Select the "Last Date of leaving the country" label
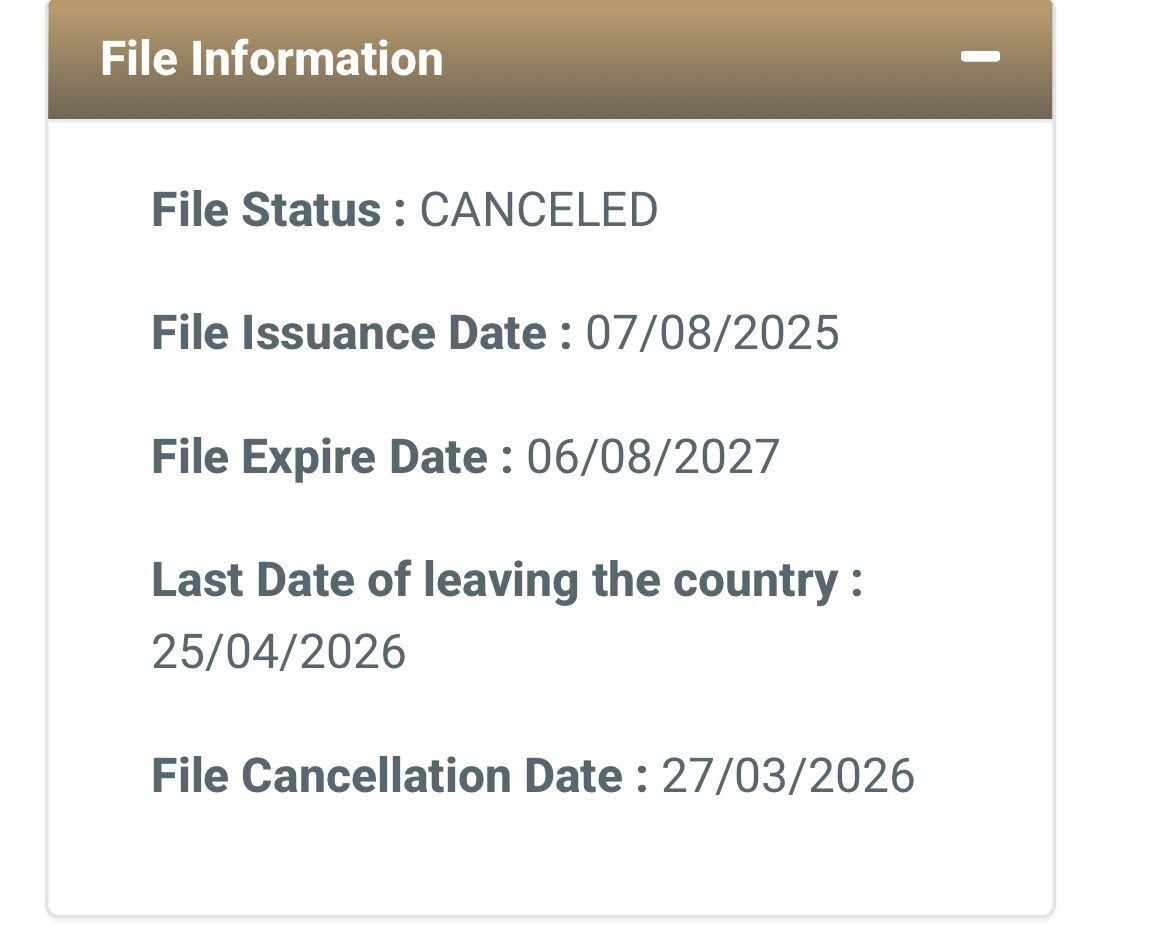1161x933 pixels. (506, 580)
